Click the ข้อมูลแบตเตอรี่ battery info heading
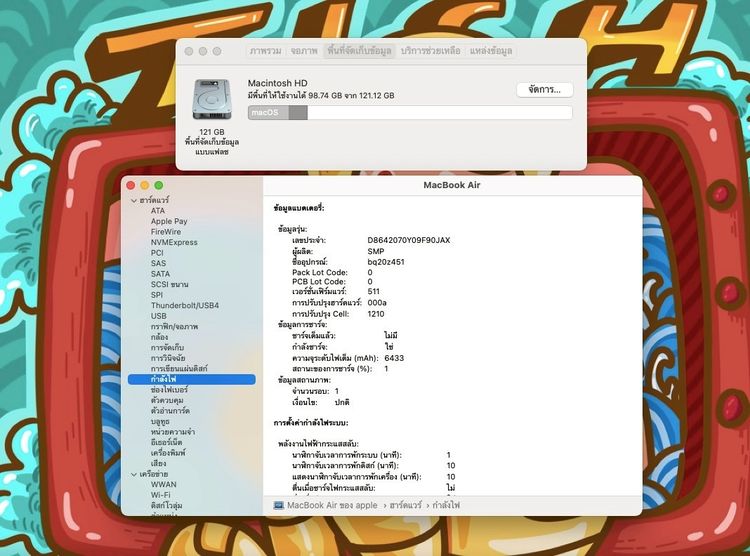750x556 pixels. 299,209
